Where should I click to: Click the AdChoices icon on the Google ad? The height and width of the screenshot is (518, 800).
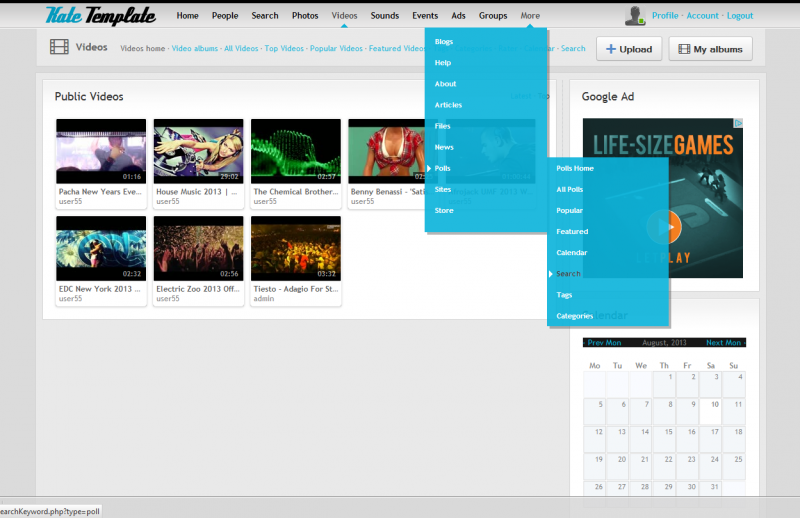point(738,123)
